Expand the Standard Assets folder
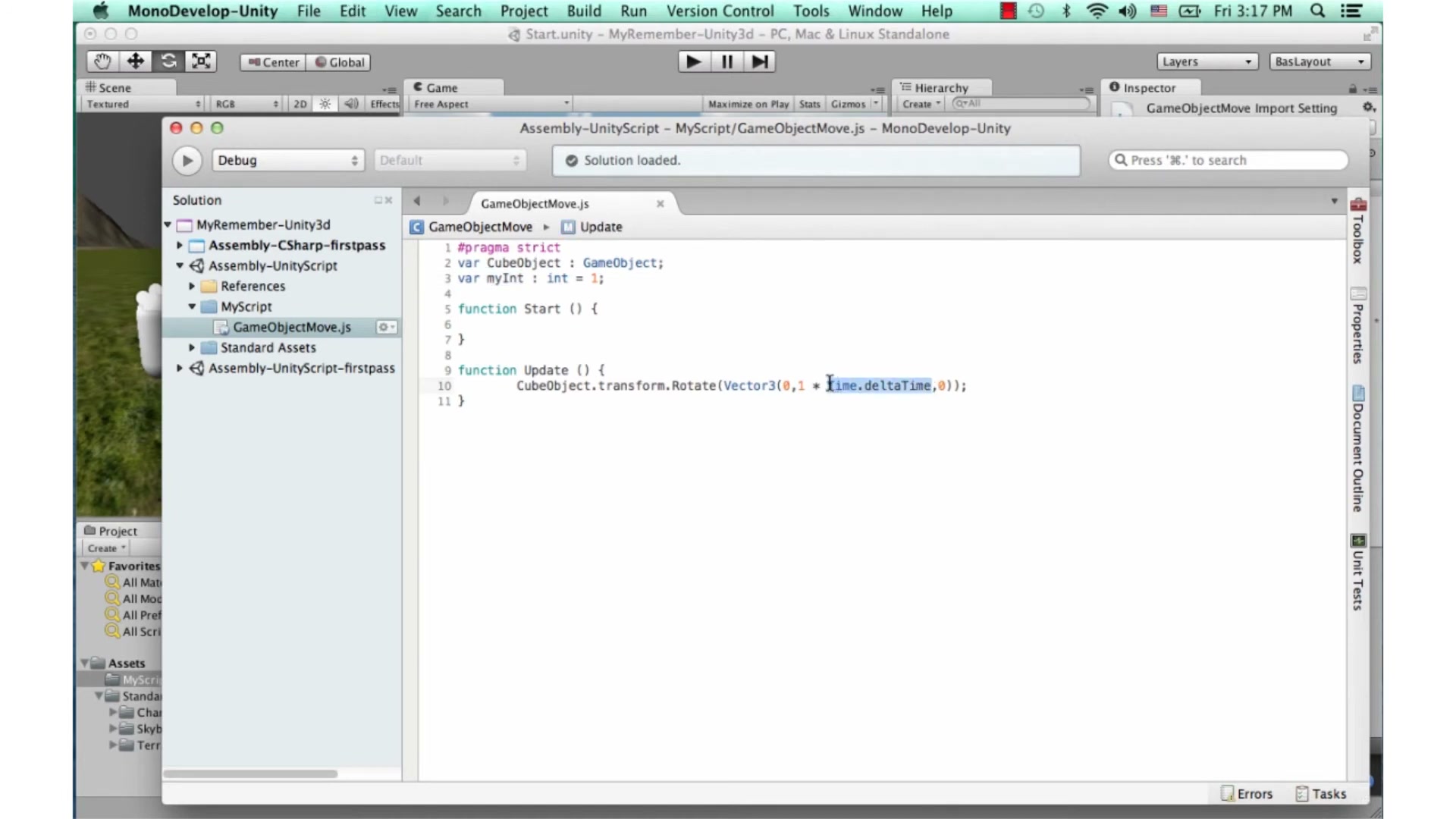The width and height of the screenshot is (1456, 819). coord(192,347)
